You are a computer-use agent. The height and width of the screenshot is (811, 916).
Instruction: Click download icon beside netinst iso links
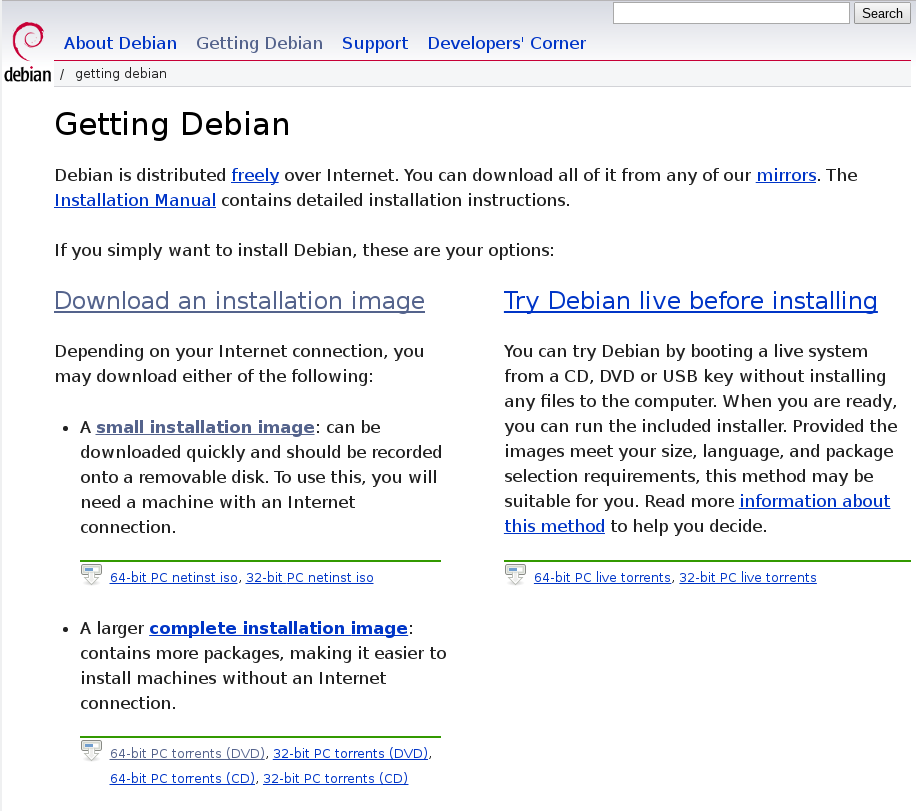(91, 575)
